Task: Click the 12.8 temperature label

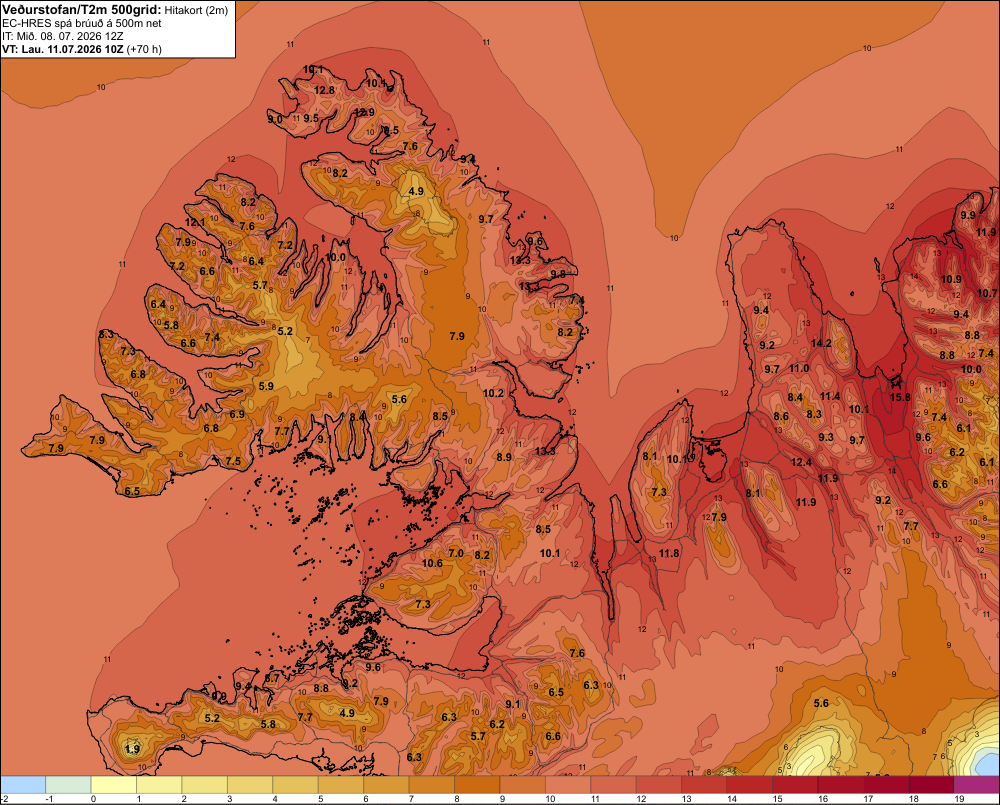Action: 324,91
